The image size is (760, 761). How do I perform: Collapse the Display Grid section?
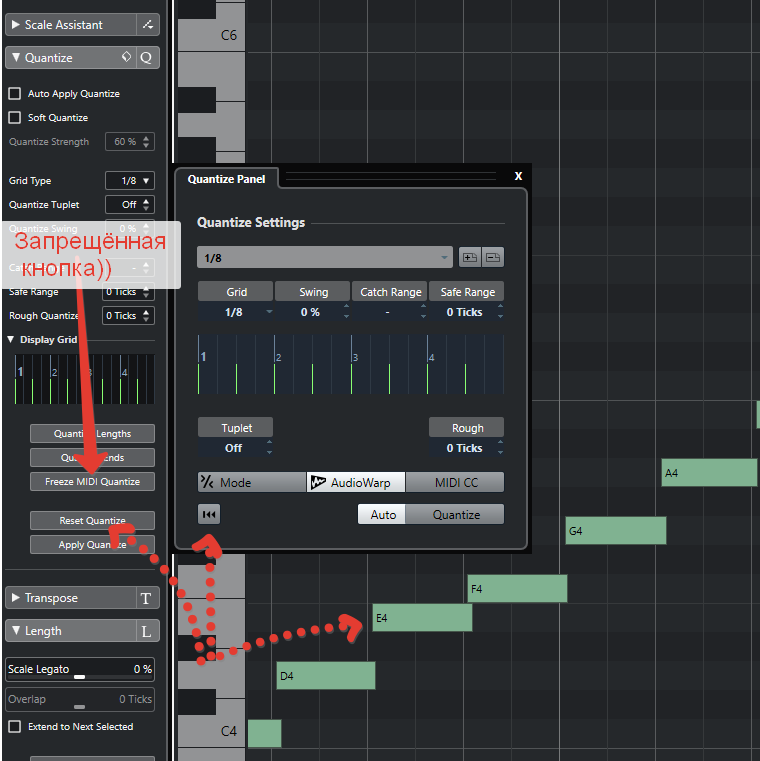[x=11, y=339]
